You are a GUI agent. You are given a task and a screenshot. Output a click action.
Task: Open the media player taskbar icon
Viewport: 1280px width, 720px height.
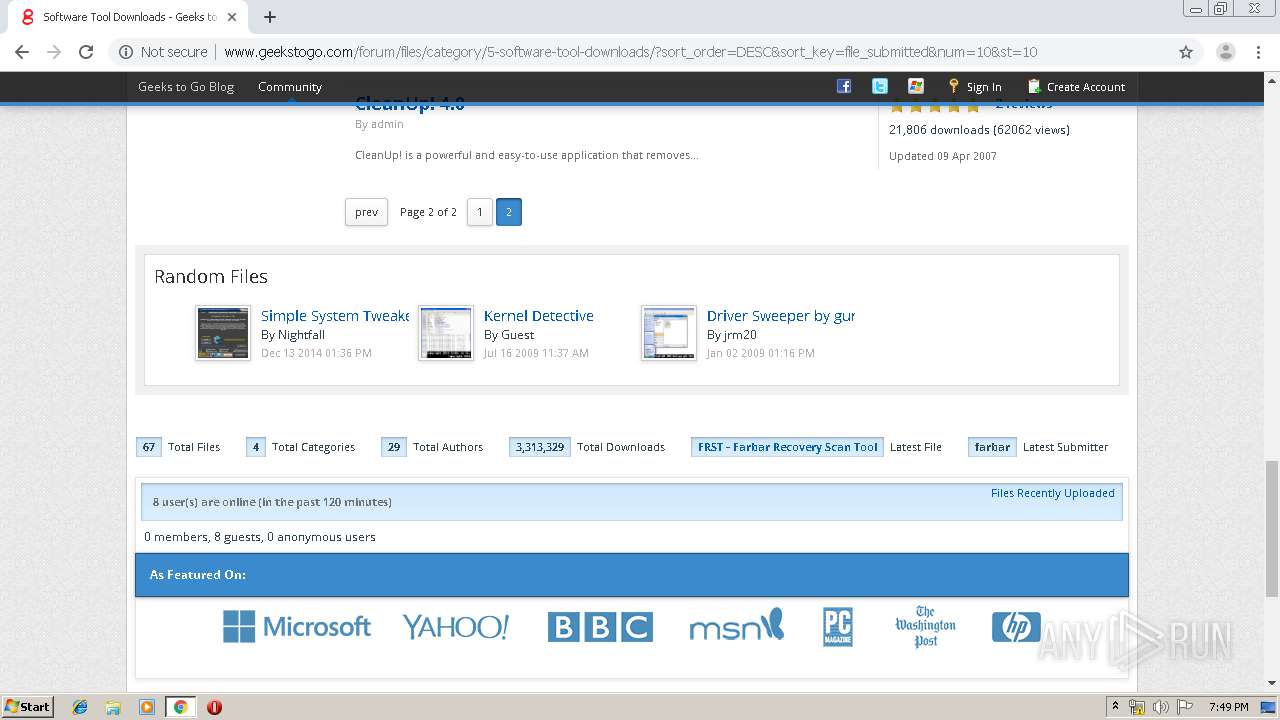coord(147,707)
